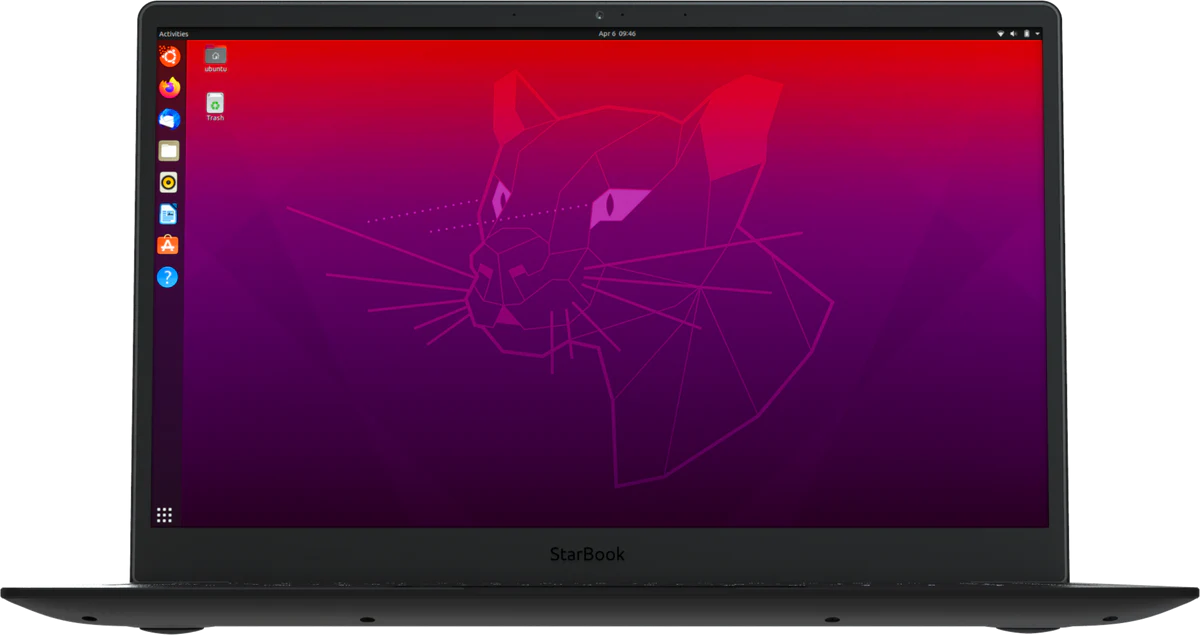Expand the system menu dropdown arrow
The image size is (1200, 635).
[1038, 34]
